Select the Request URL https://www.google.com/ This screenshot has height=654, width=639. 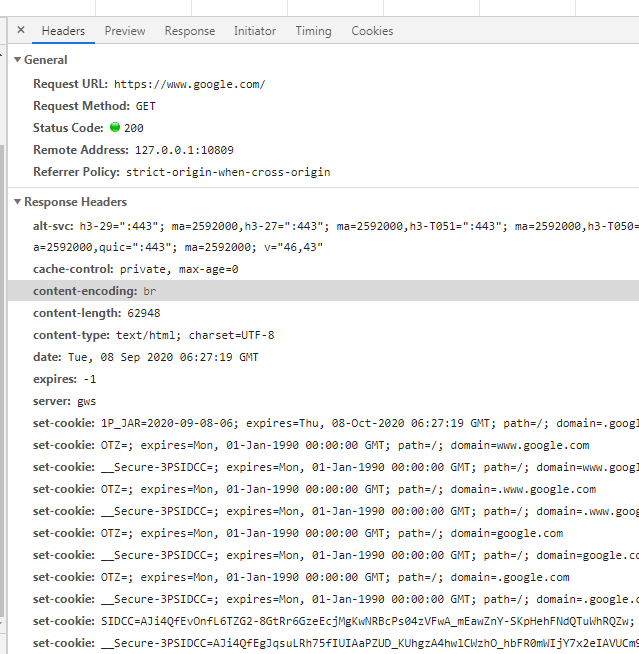click(189, 84)
